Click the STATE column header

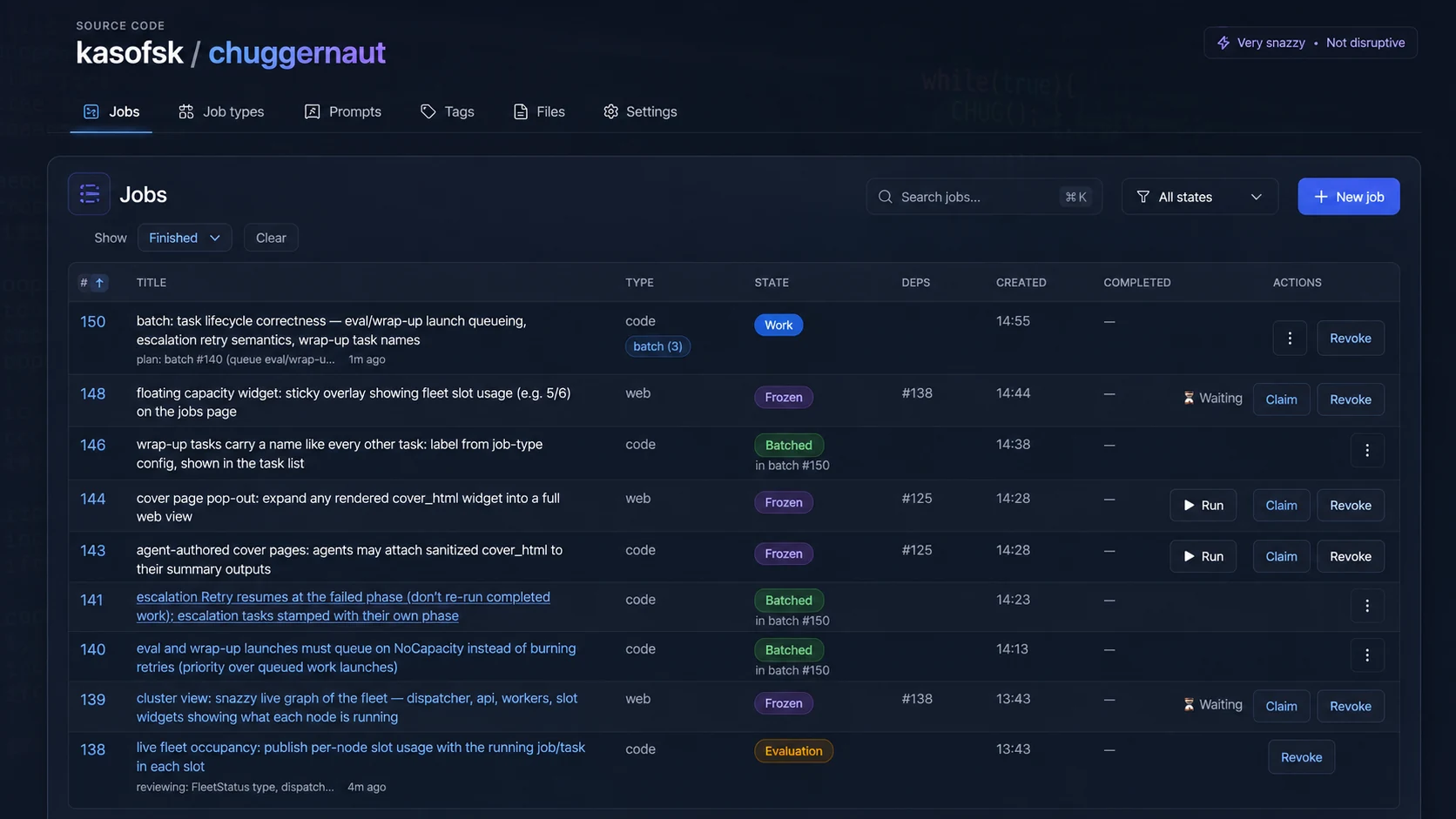[772, 283]
